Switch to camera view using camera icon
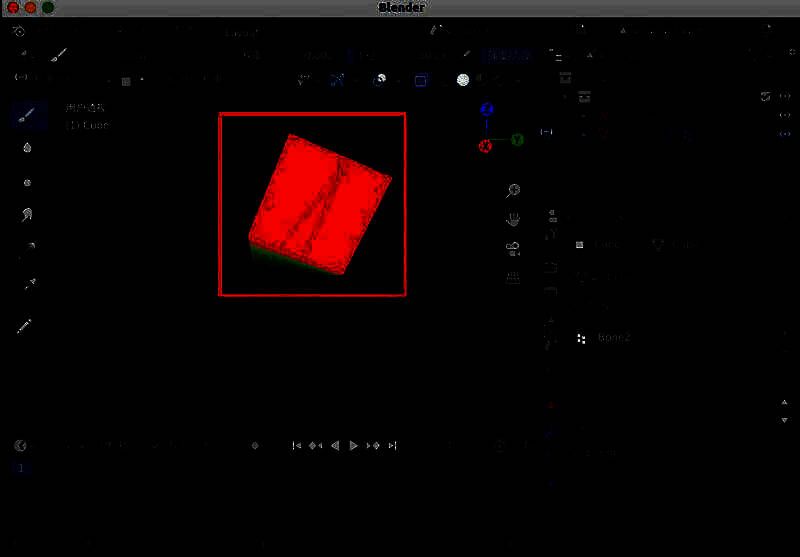 (513, 248)
